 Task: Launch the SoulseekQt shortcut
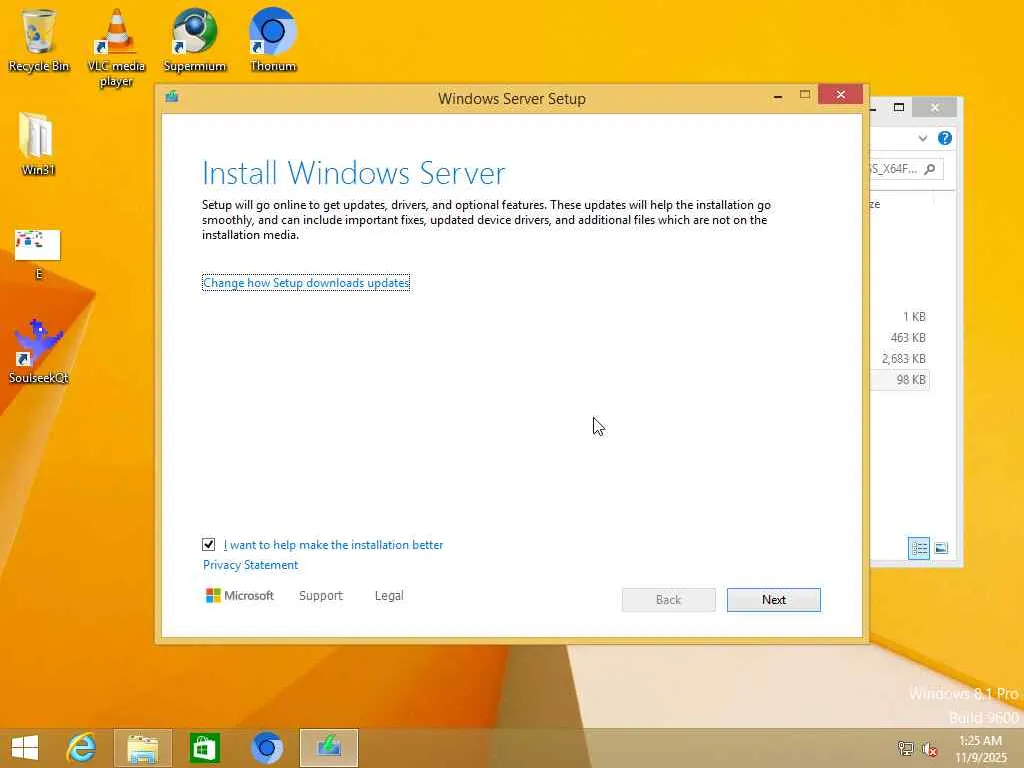[38, 351]
